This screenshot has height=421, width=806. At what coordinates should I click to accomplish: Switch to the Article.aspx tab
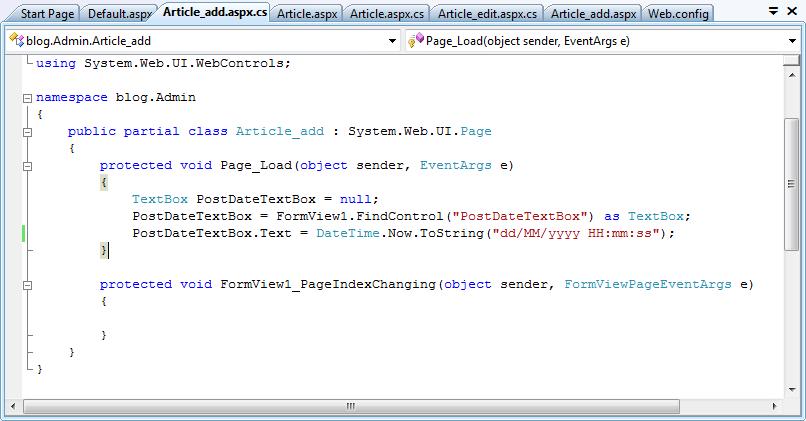point(307,14)
